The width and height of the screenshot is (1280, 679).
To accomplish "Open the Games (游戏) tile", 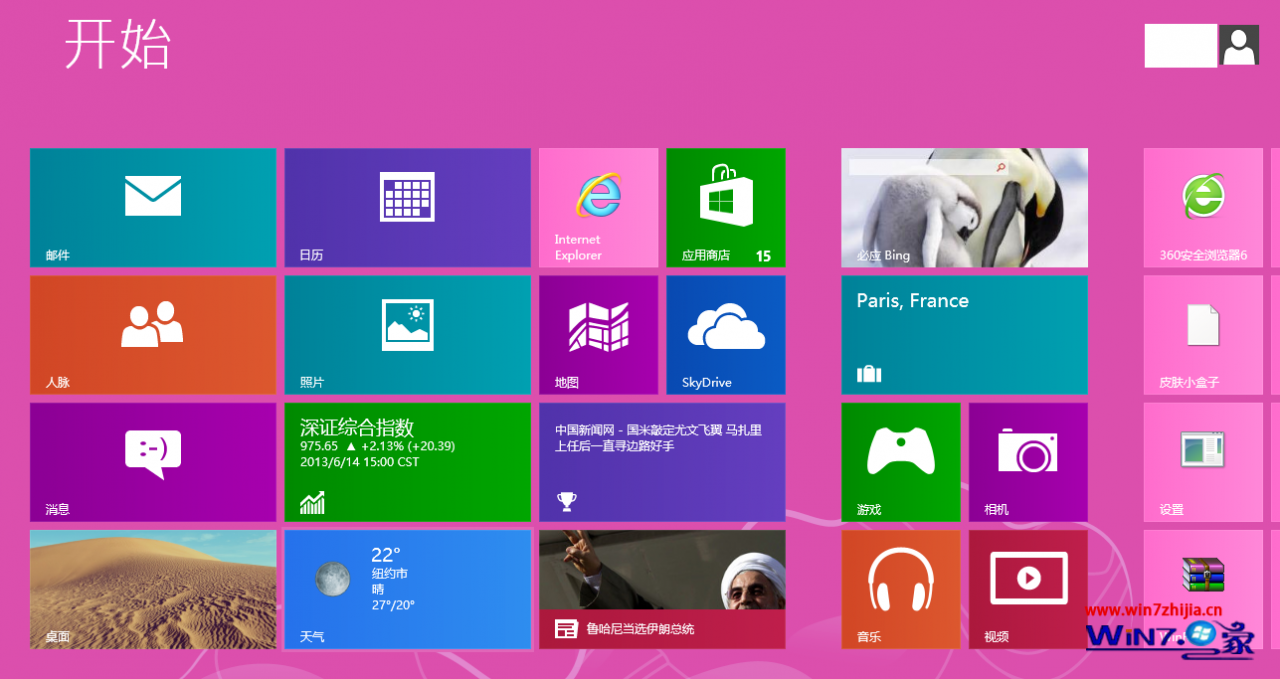I will click(x=901, y=462).
